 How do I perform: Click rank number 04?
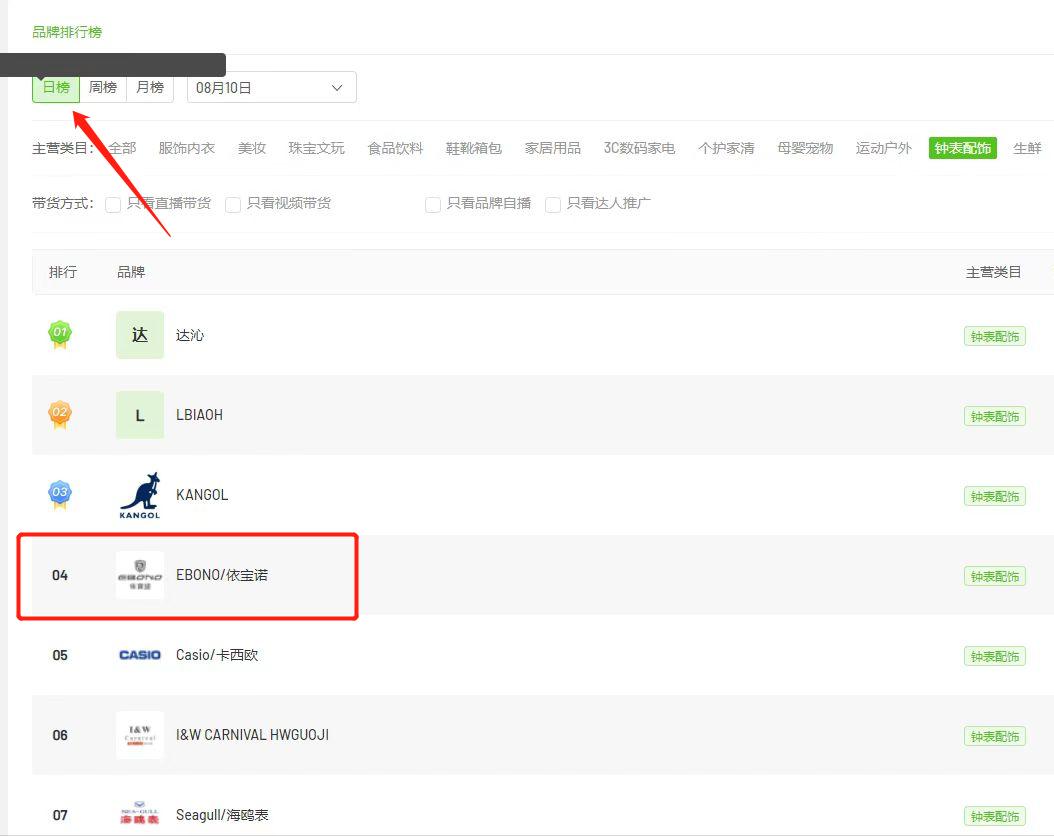click(x=60, y=575)
